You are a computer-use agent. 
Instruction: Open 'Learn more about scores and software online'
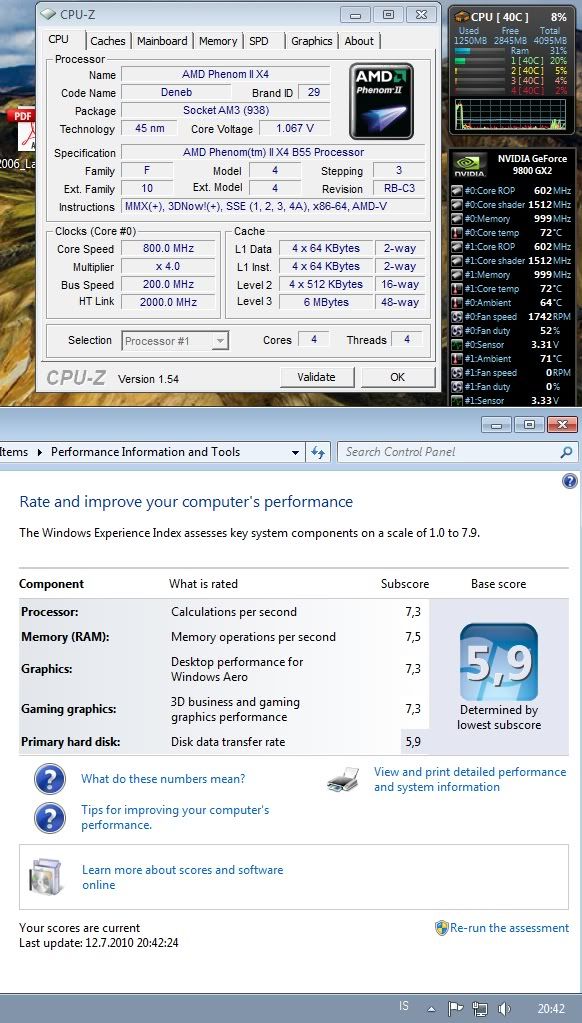point(183,878)
